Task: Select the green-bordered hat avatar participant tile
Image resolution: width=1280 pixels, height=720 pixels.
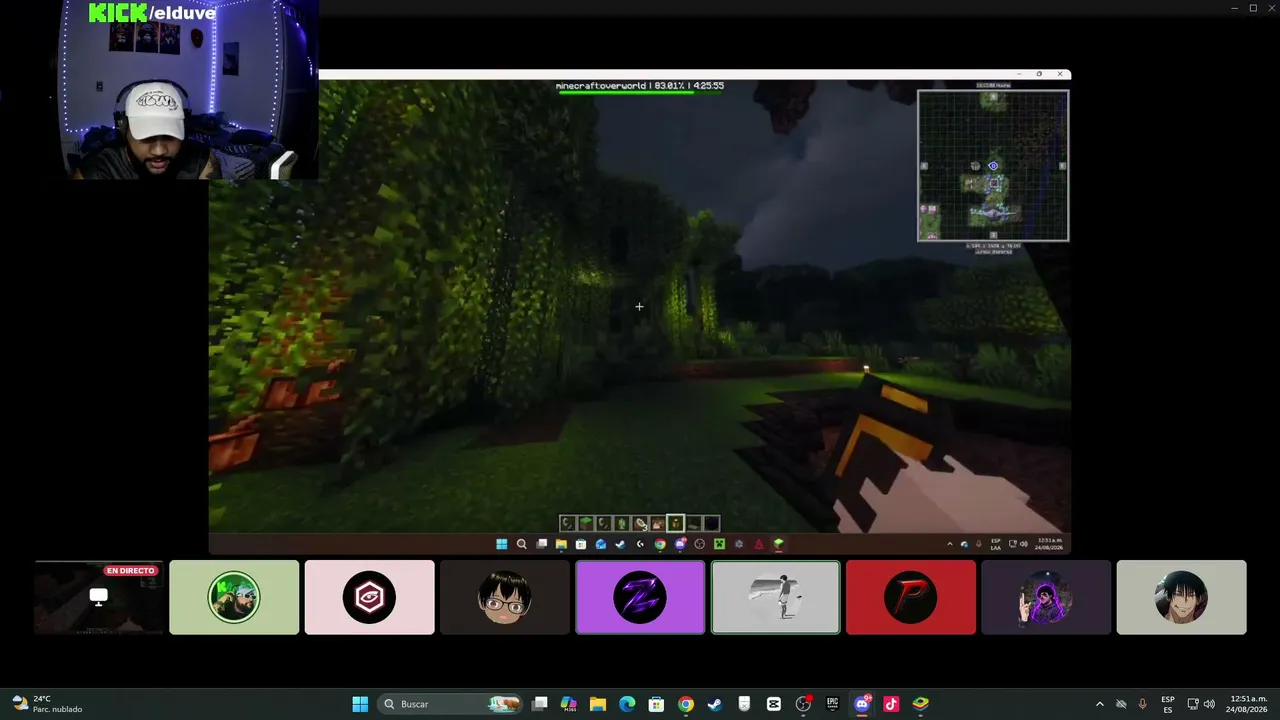Action: (234, 597)
